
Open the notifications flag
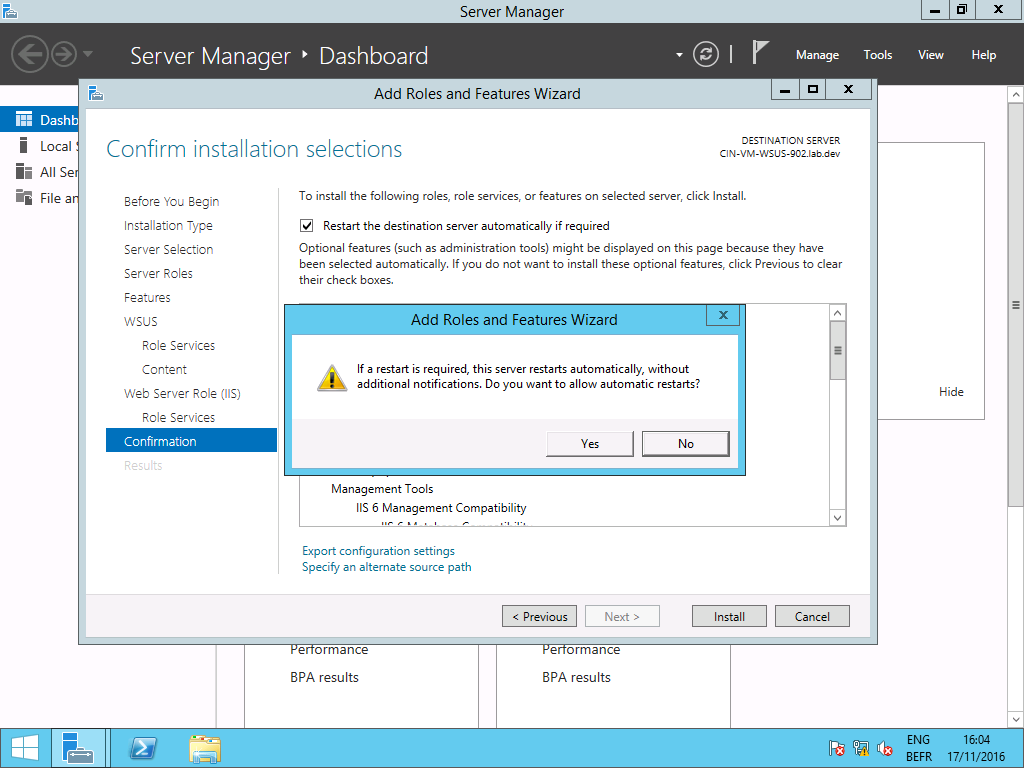[760, 53]
